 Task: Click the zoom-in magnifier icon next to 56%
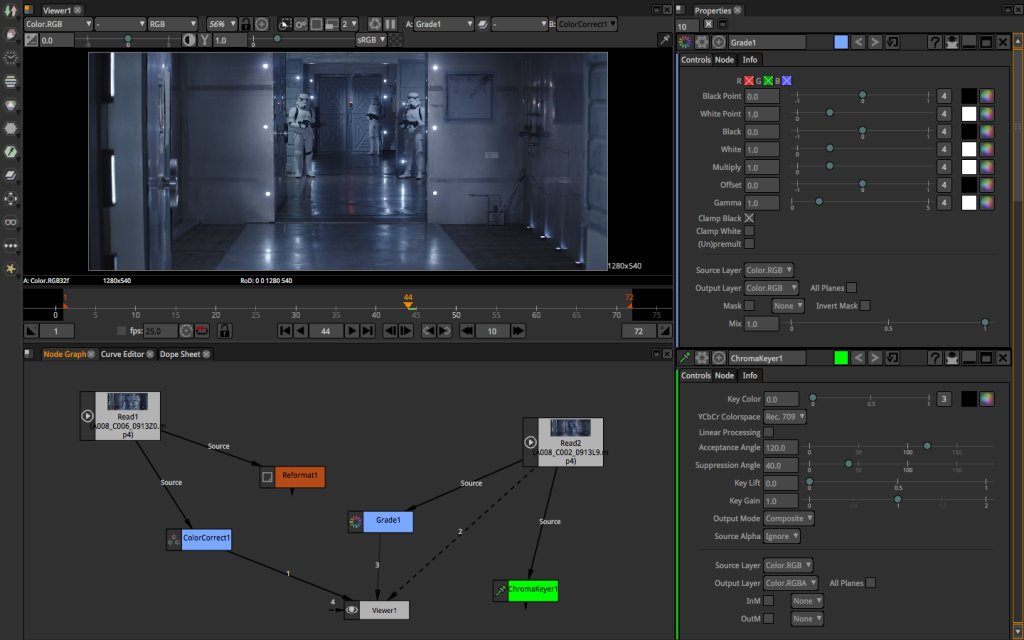click(262, 23)
